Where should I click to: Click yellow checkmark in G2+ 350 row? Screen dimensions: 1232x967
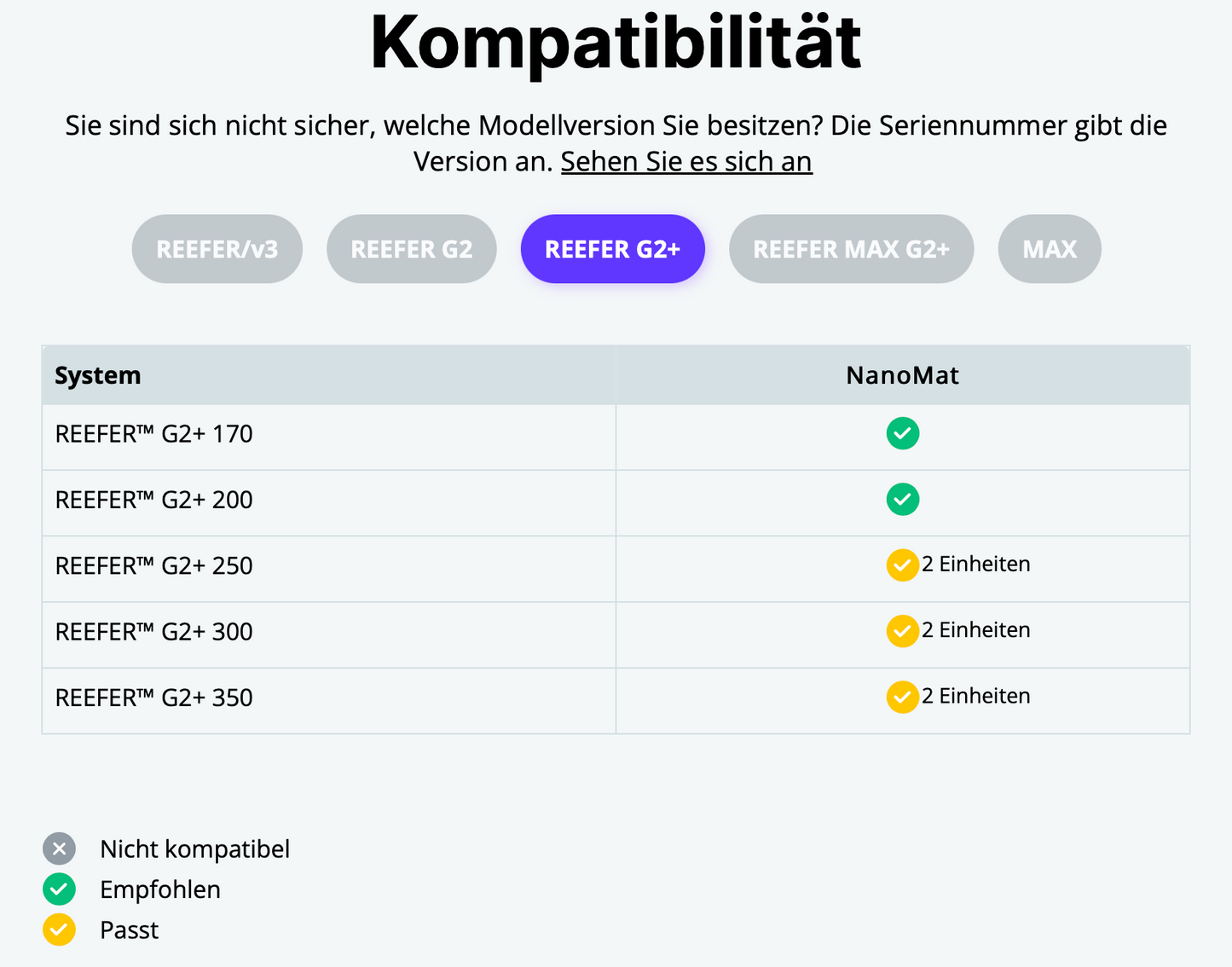902,697
